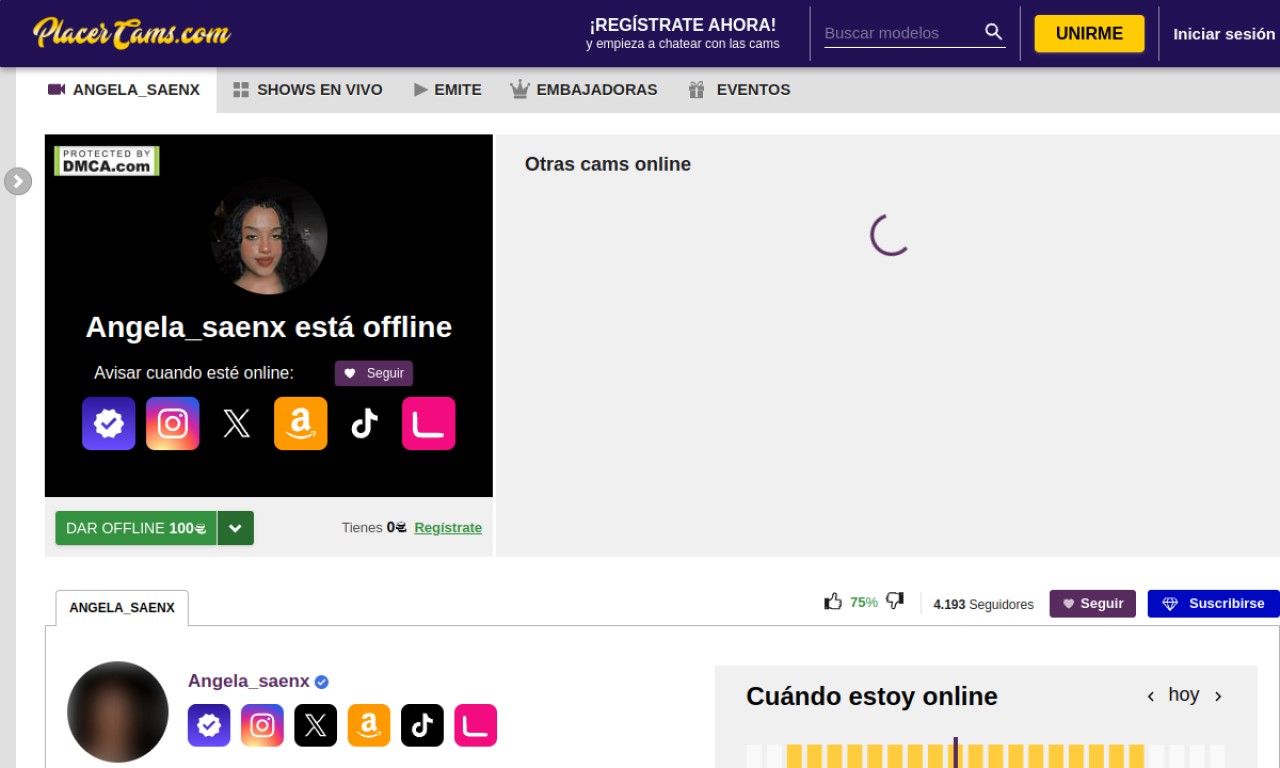1280x768 pixels.
Task: Click the UNIRME button
Action: click(1089, 33)
